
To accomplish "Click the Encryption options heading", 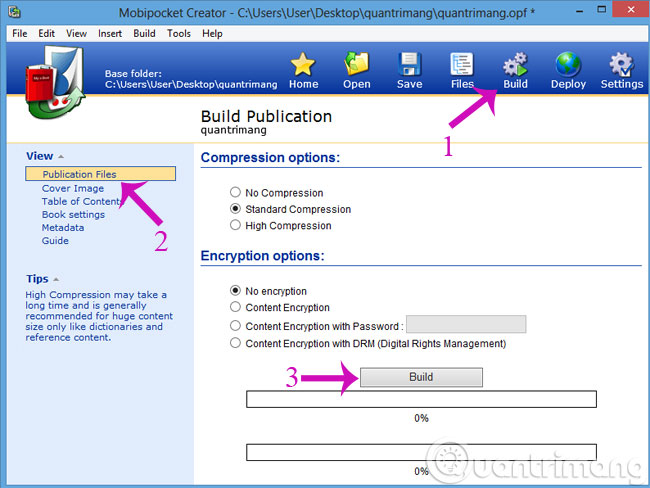I will point(262,256).
